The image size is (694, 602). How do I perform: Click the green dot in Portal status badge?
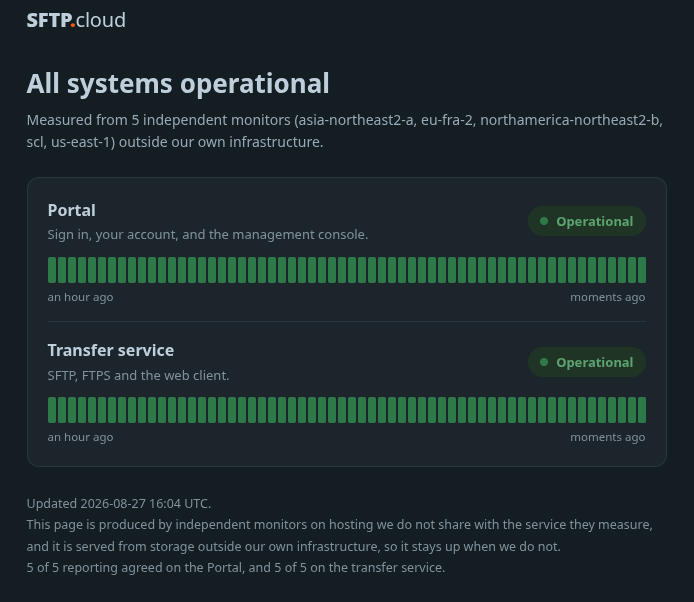point(544,221)
